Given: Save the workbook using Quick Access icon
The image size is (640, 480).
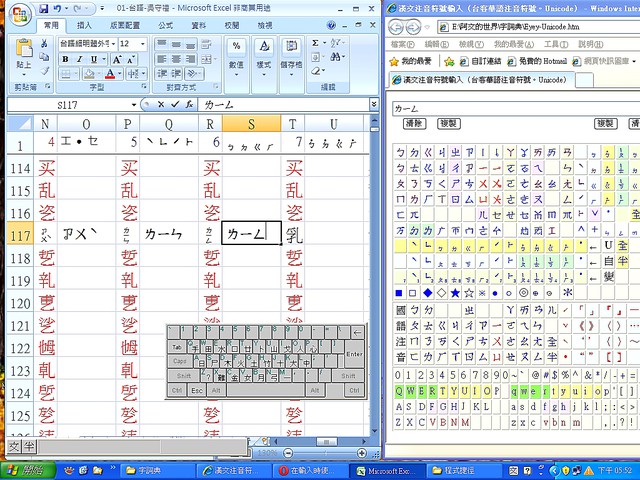Looking at the screenshot, I should coord(43,8).
